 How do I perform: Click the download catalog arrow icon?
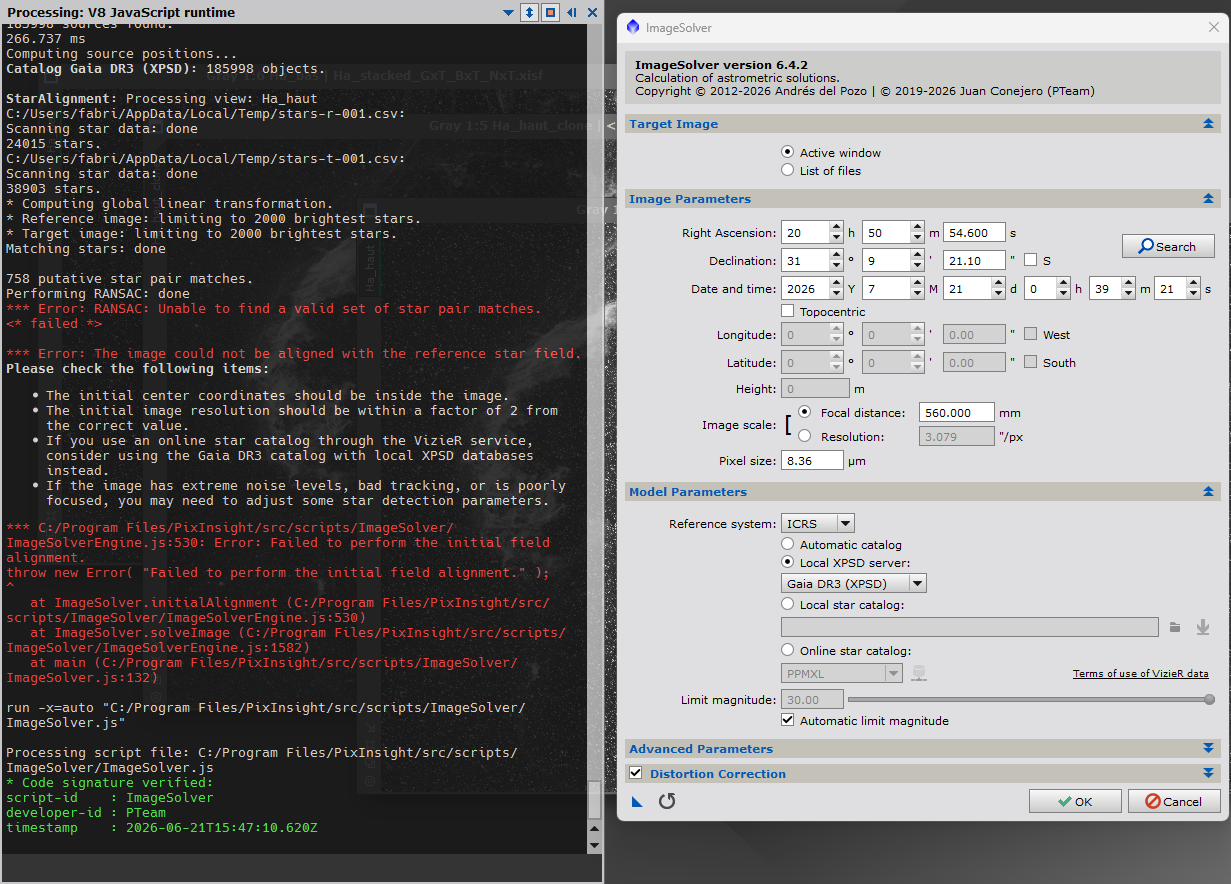pos(1203,627)
